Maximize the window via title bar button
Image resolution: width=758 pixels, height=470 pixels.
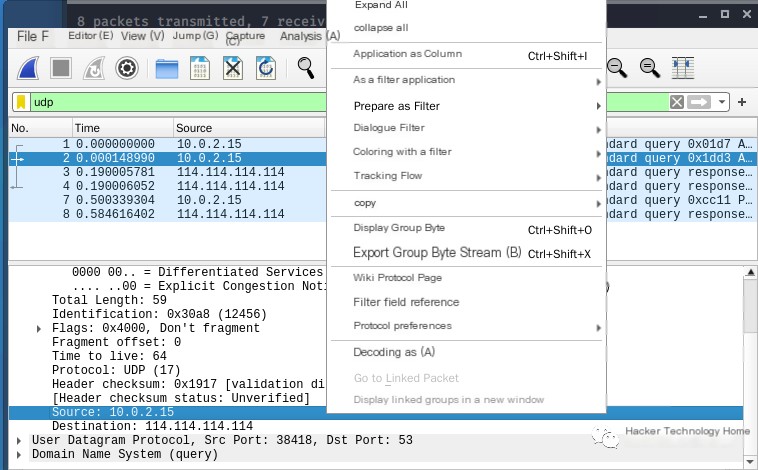[x=725, y=15]
